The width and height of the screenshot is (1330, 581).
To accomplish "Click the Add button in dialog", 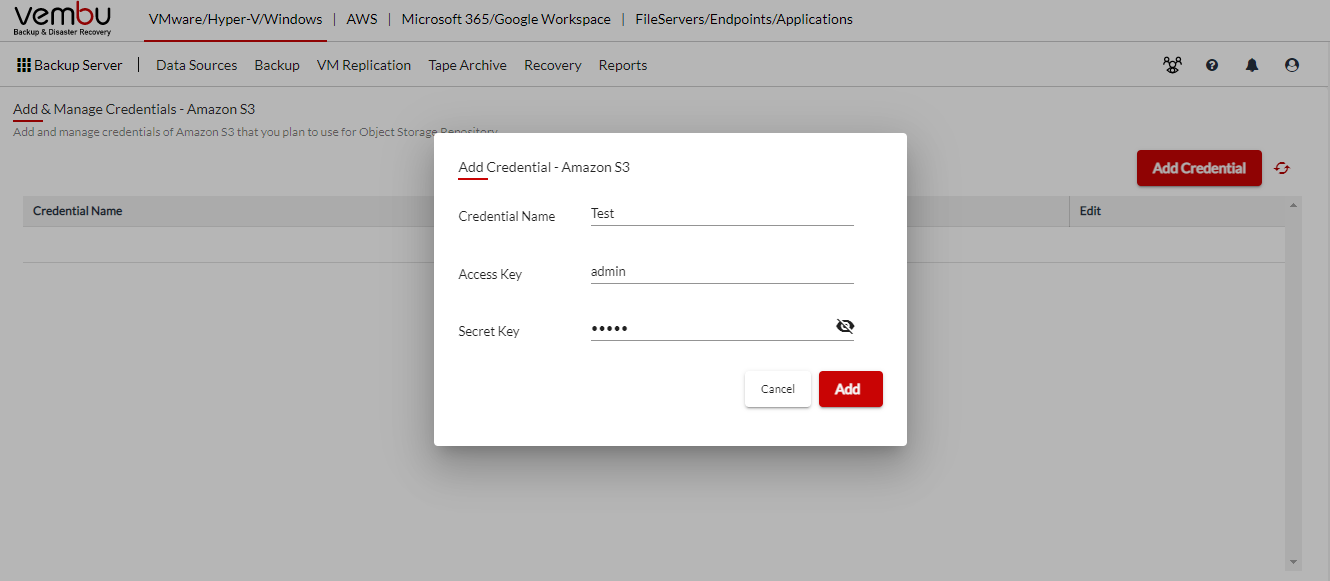I will [x=851, y=389].
